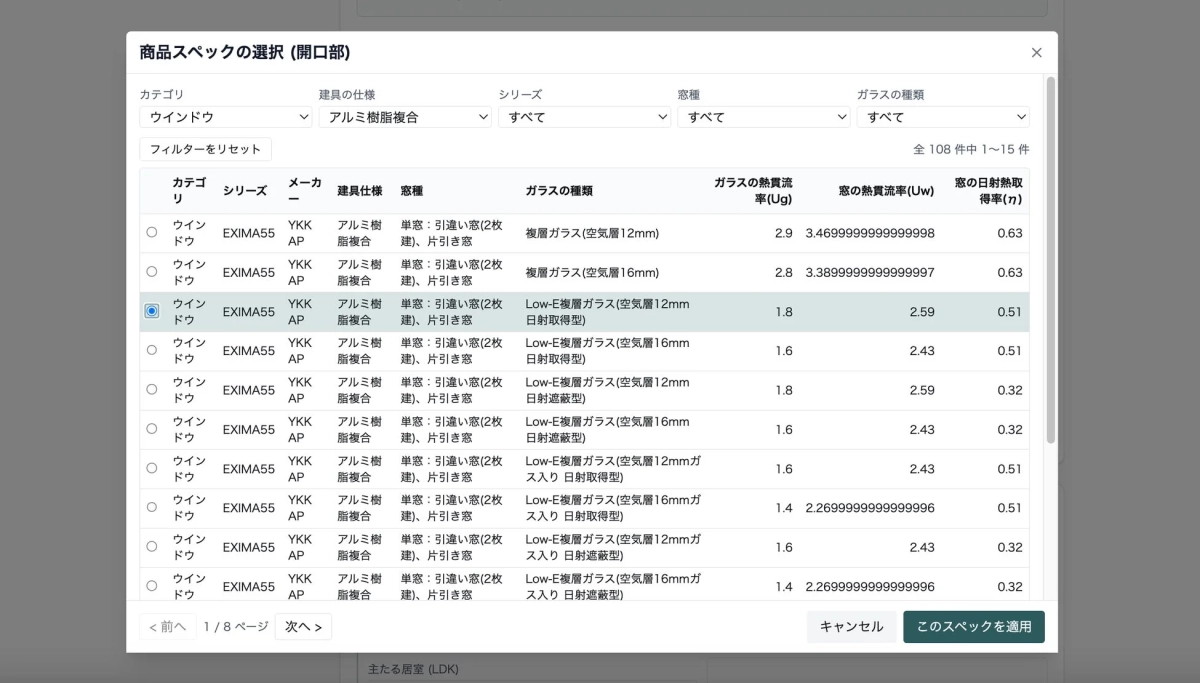Click the メーカー column header
The image size is (1200, 683).
pyautogui.click(x=305, y=191)
